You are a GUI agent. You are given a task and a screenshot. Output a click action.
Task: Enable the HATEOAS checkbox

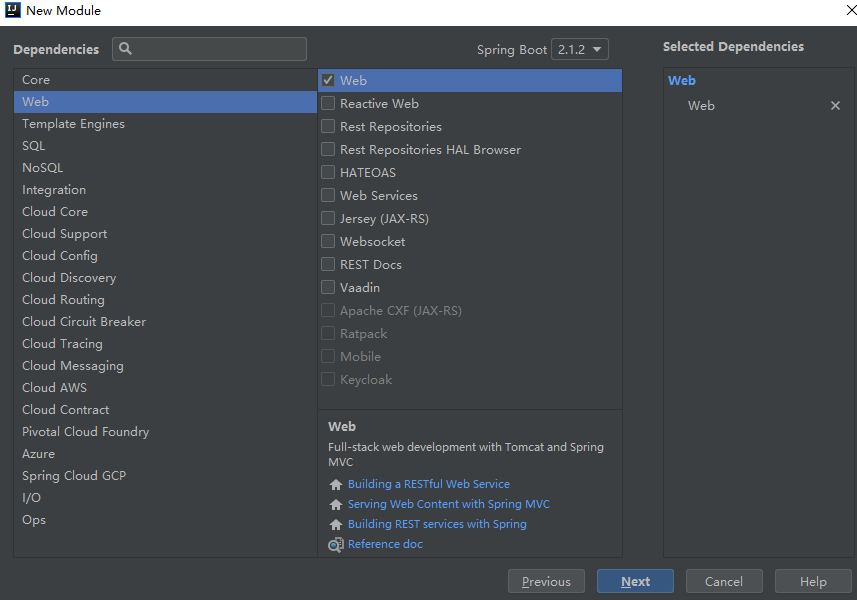[328, 172]
